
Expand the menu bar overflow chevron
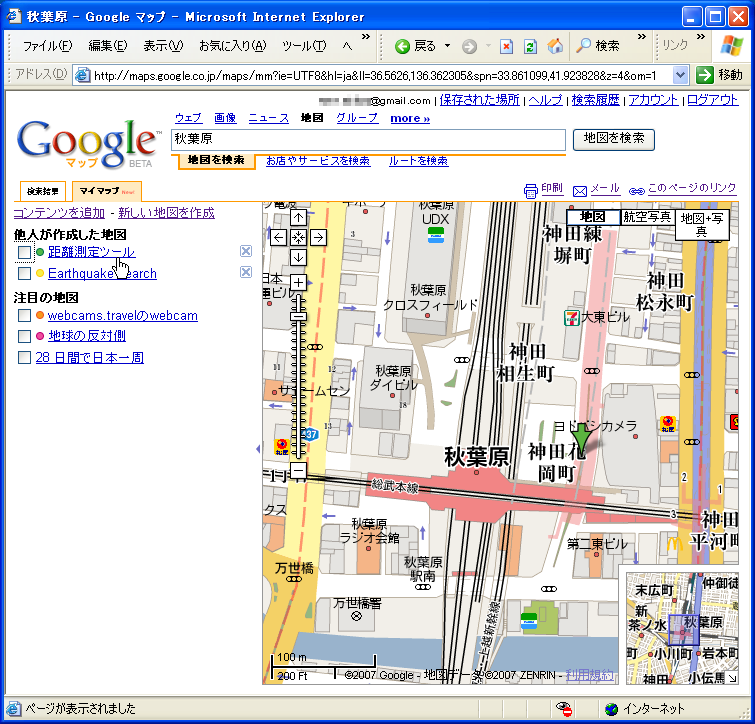pyautogui.click(x=366, y=37)
